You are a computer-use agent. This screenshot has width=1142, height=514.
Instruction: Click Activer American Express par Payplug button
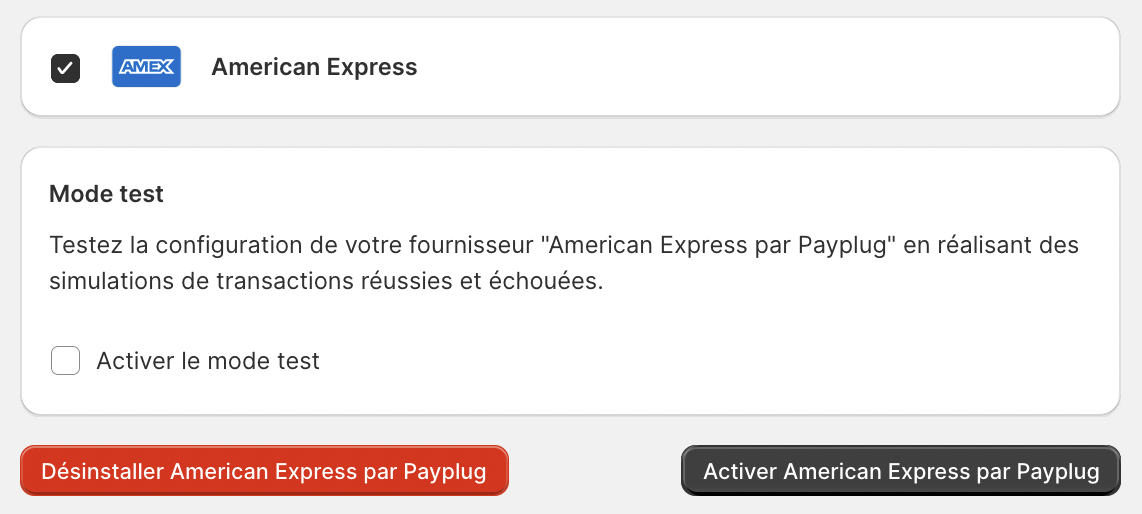[x=901, y=471]
